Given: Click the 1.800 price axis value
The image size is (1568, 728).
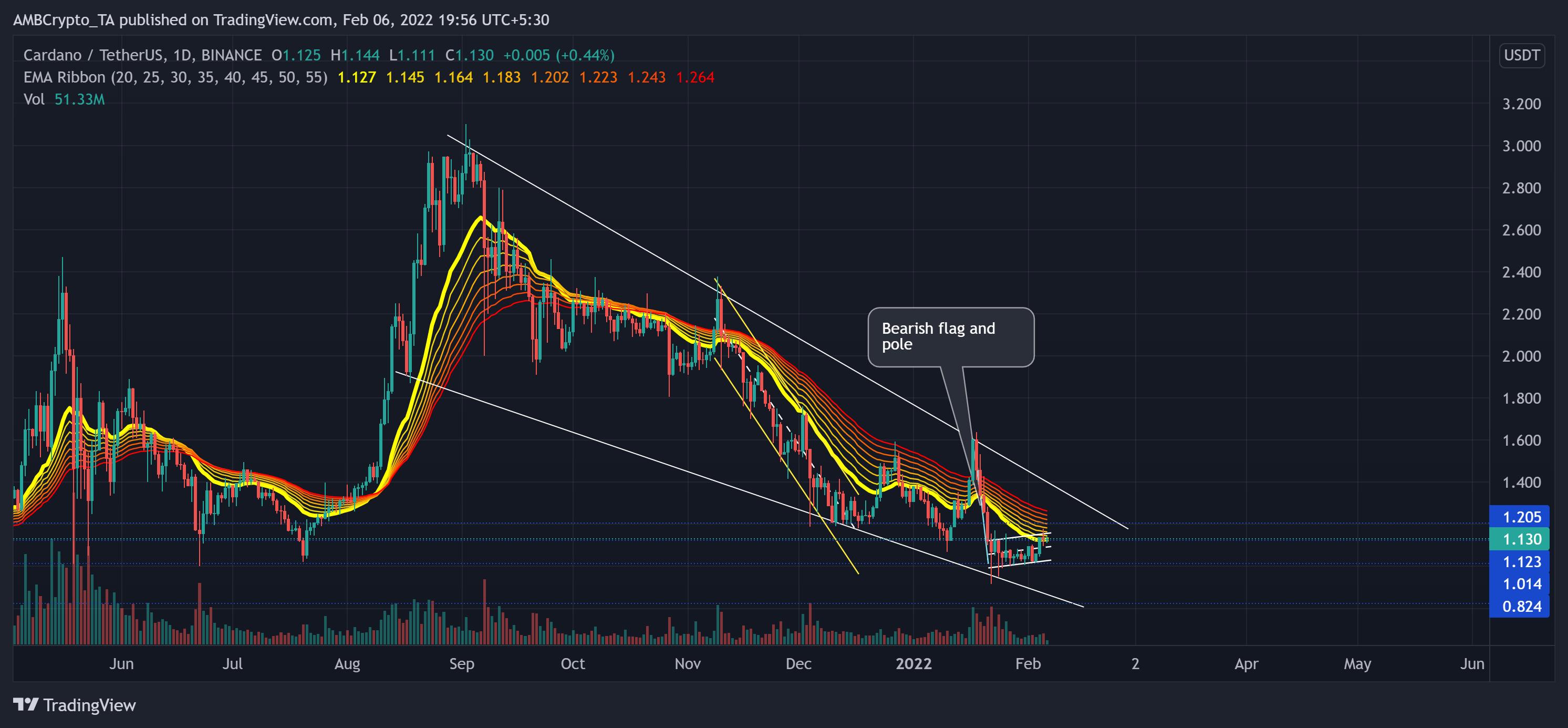Looking at the screenshot, I should pyautogui.click(x=1521, y=398).
